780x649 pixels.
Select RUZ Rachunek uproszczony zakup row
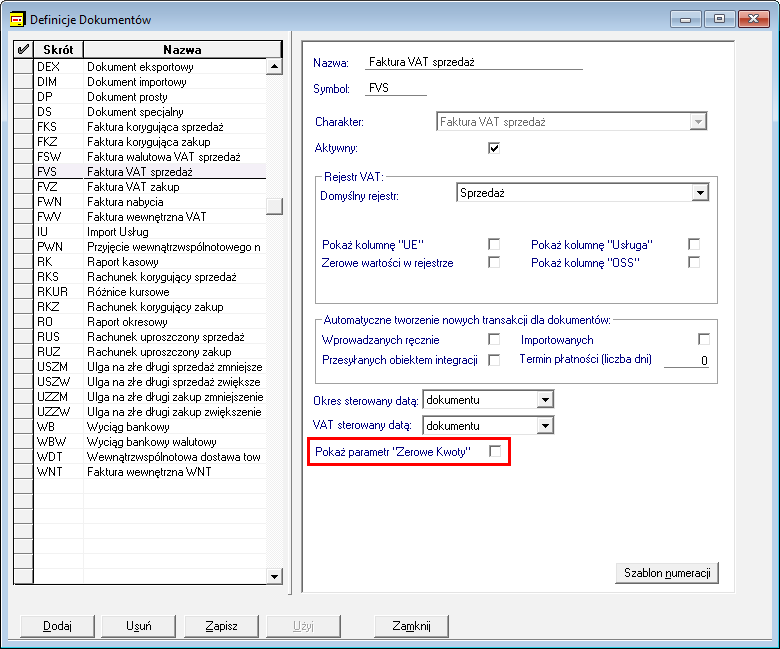point(150,352)
